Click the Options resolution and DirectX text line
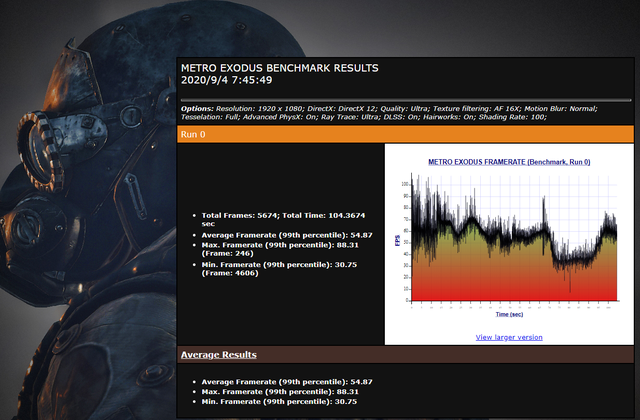 tap(389, 109)
